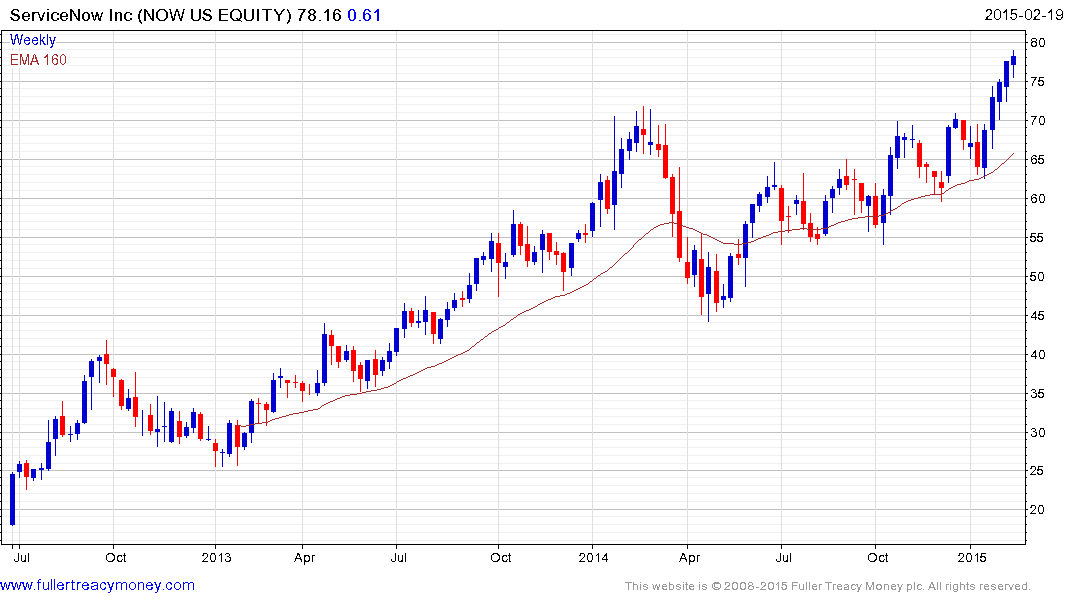Screen dimensions: 1075x600
Task: Click the 45 price axis label
Action: (1038, 316)
